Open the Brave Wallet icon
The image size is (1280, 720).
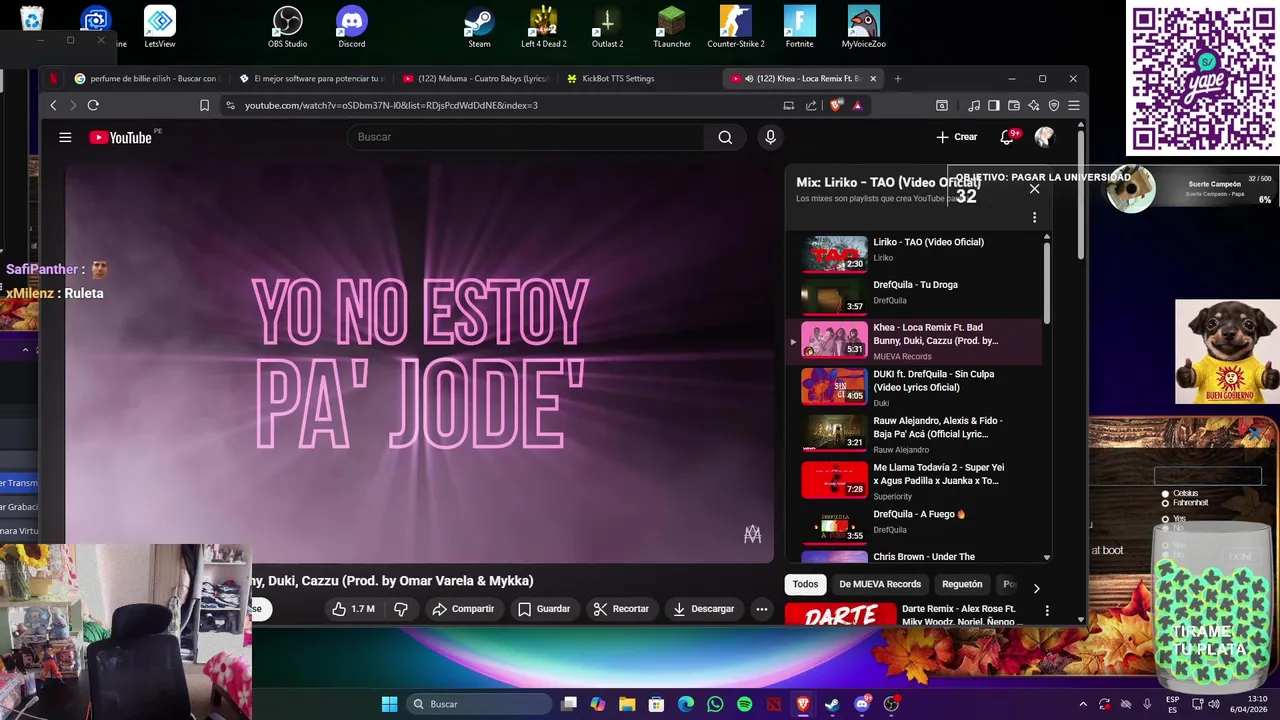coord(1013,105)
